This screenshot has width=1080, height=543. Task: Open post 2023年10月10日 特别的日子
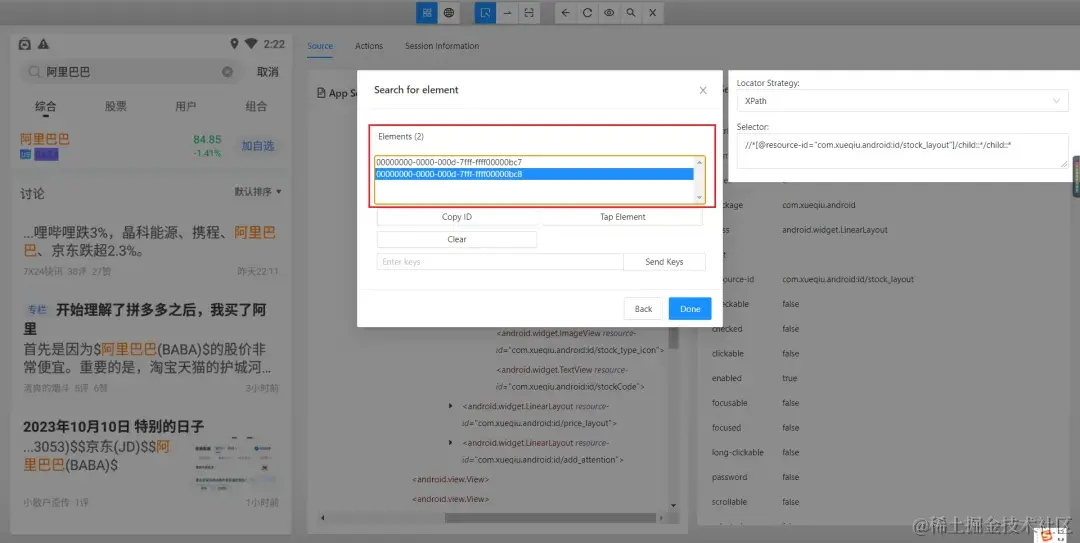point(114,427)
